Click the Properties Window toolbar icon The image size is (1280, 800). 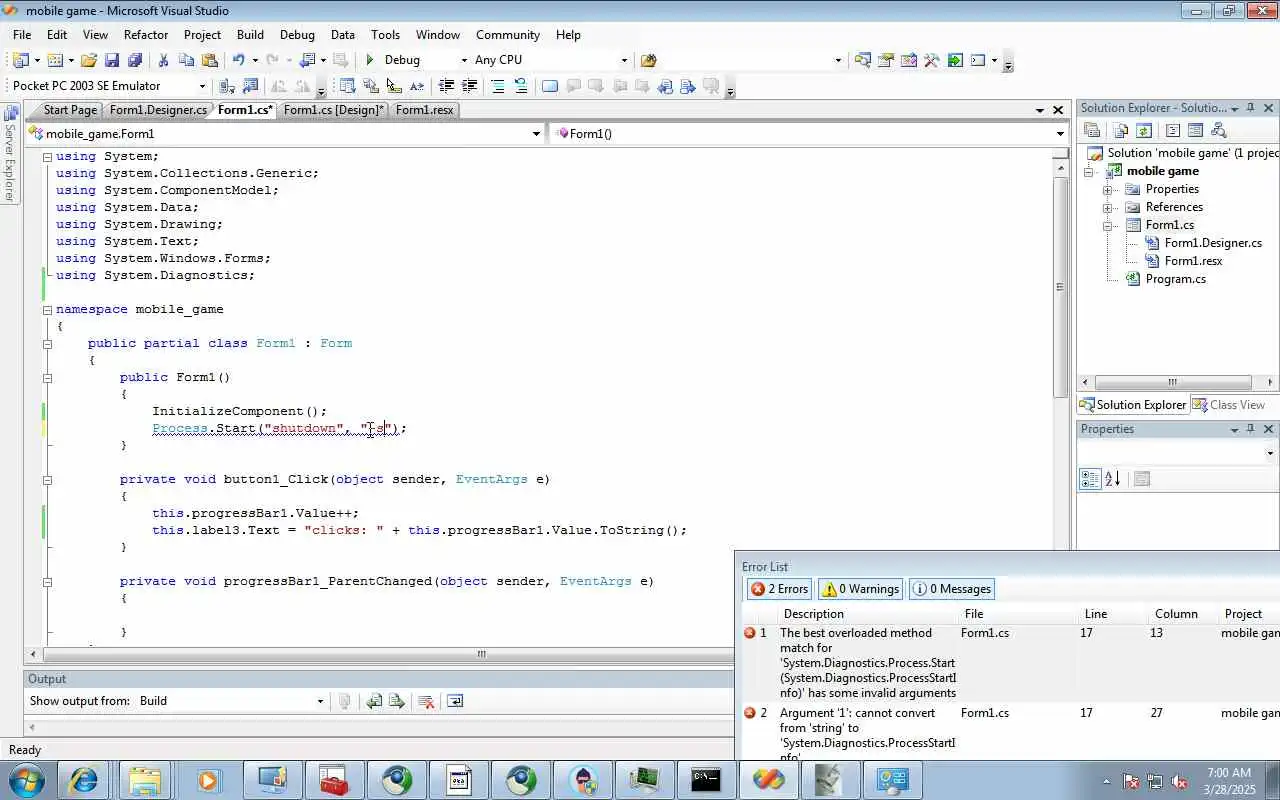[x=886, y=60]
